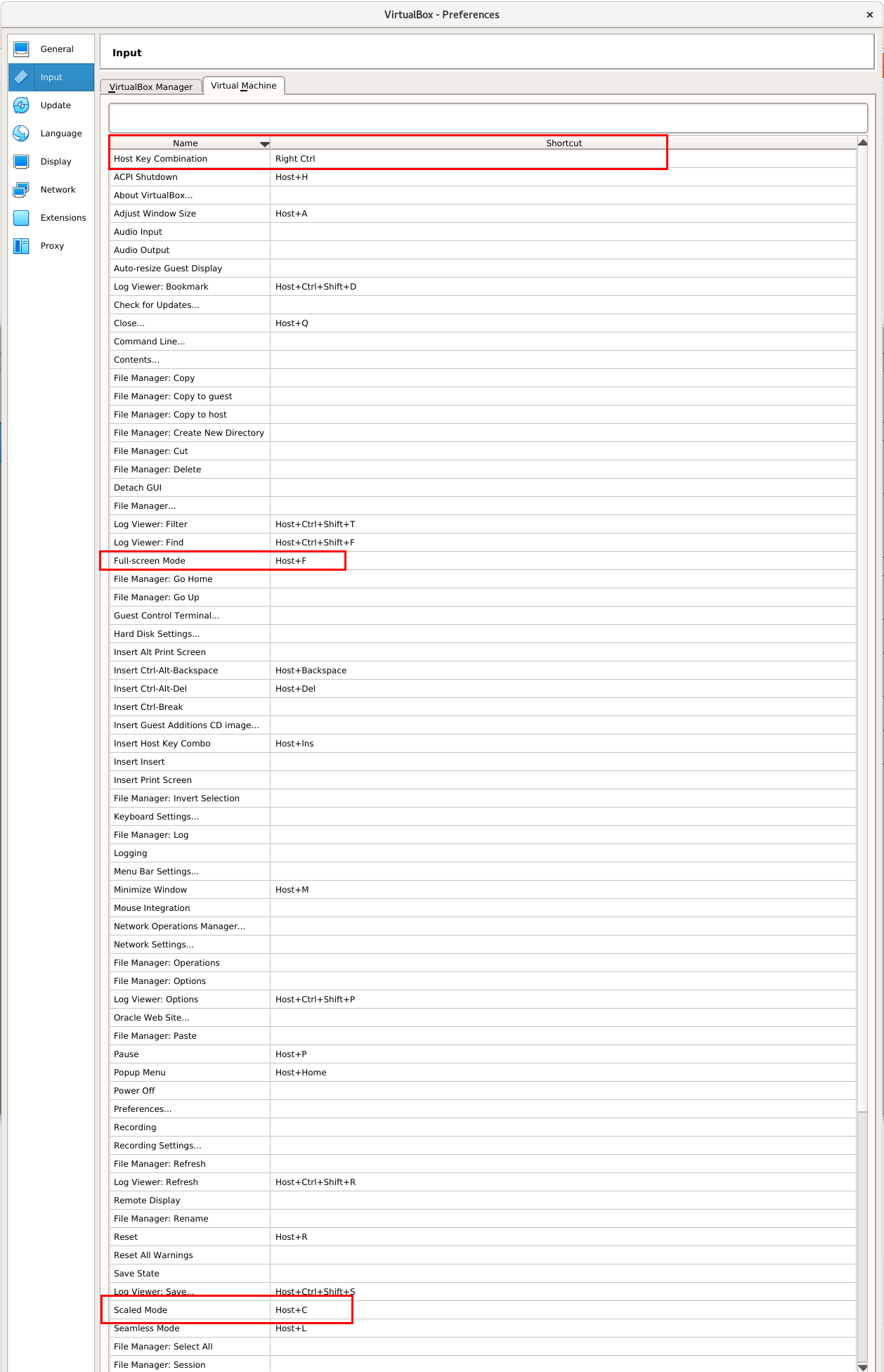Click the Network computers icon

pos(21,190)
